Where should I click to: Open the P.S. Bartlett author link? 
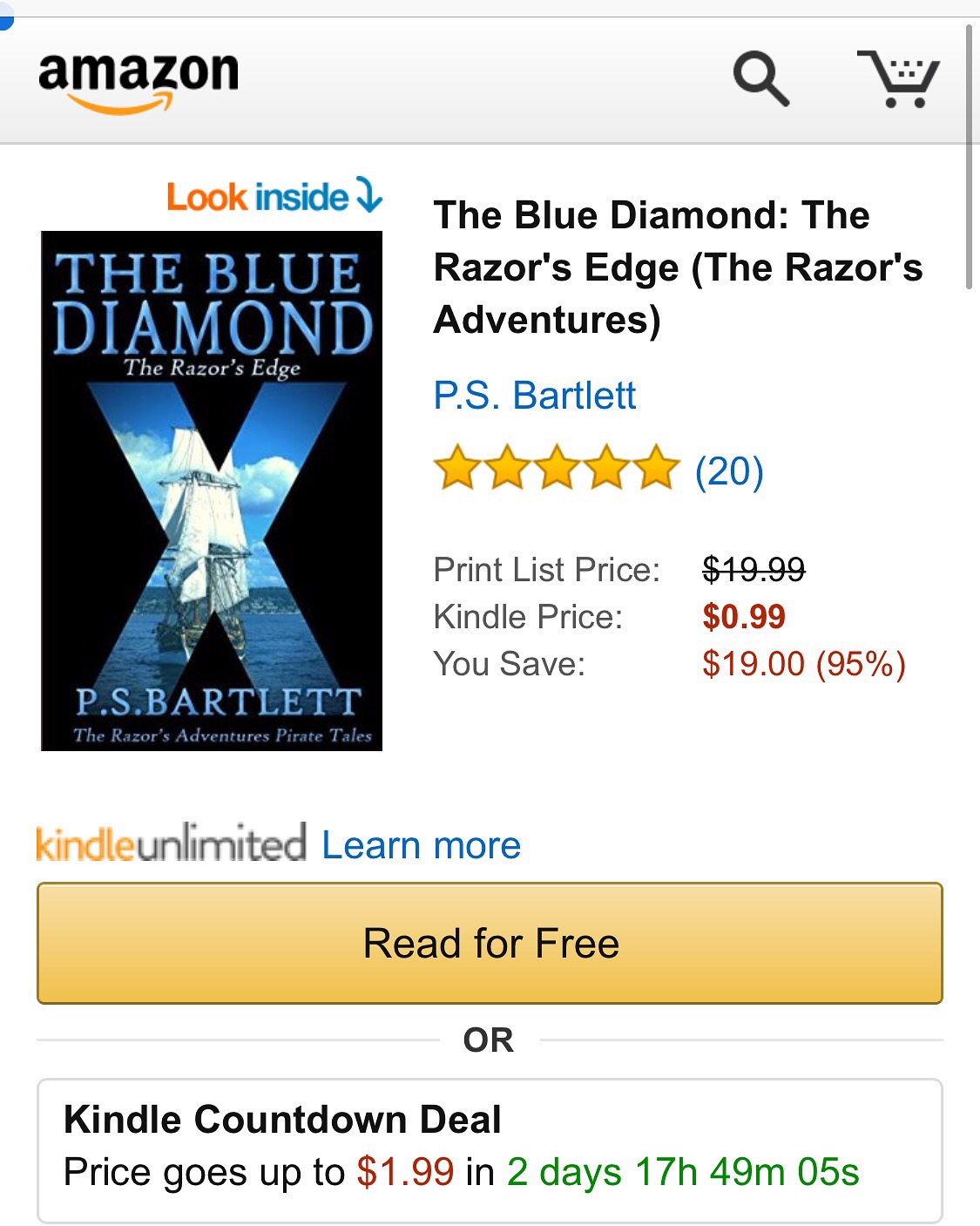(x=535, y=396)
